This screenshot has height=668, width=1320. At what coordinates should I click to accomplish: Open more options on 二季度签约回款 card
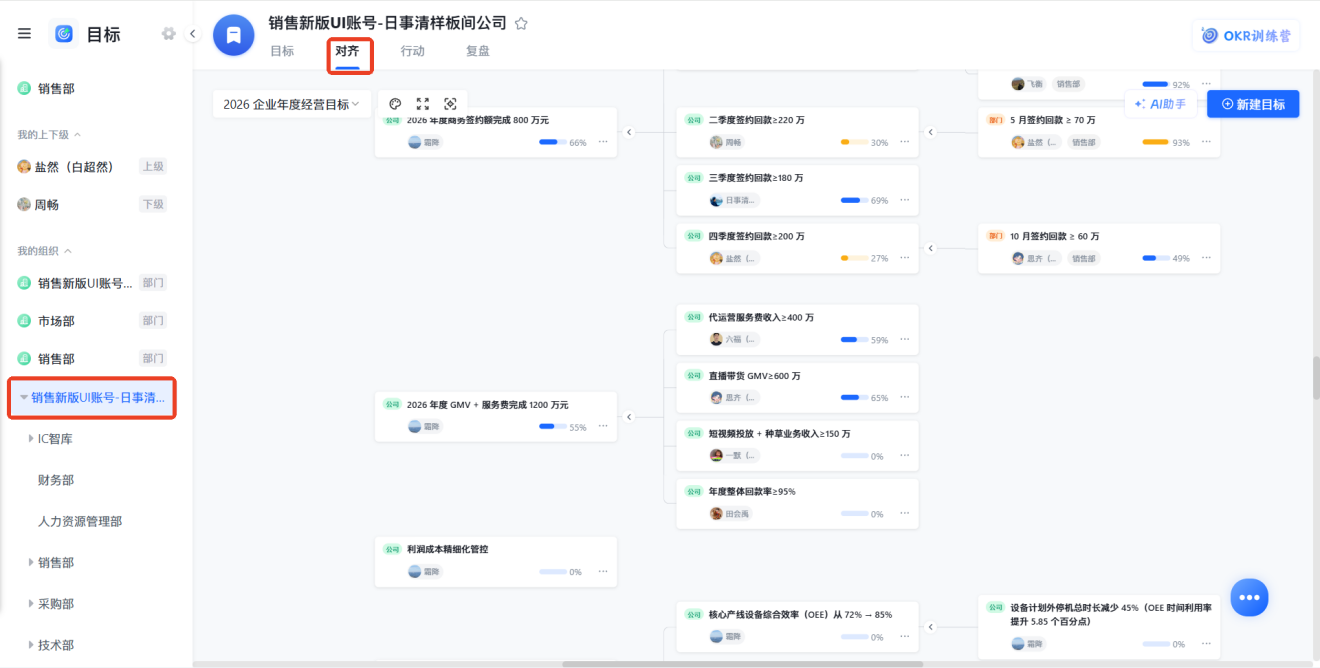click(x=904, y=142)
